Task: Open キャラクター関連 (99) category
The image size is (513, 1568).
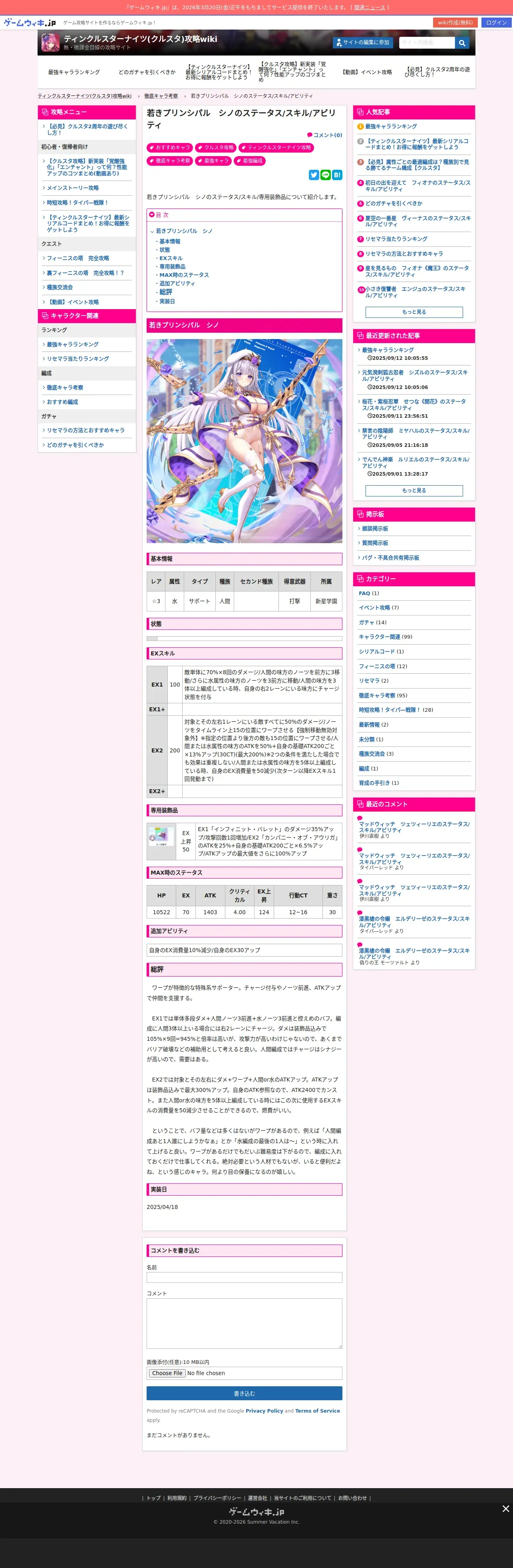Action: tap(380, 637)
